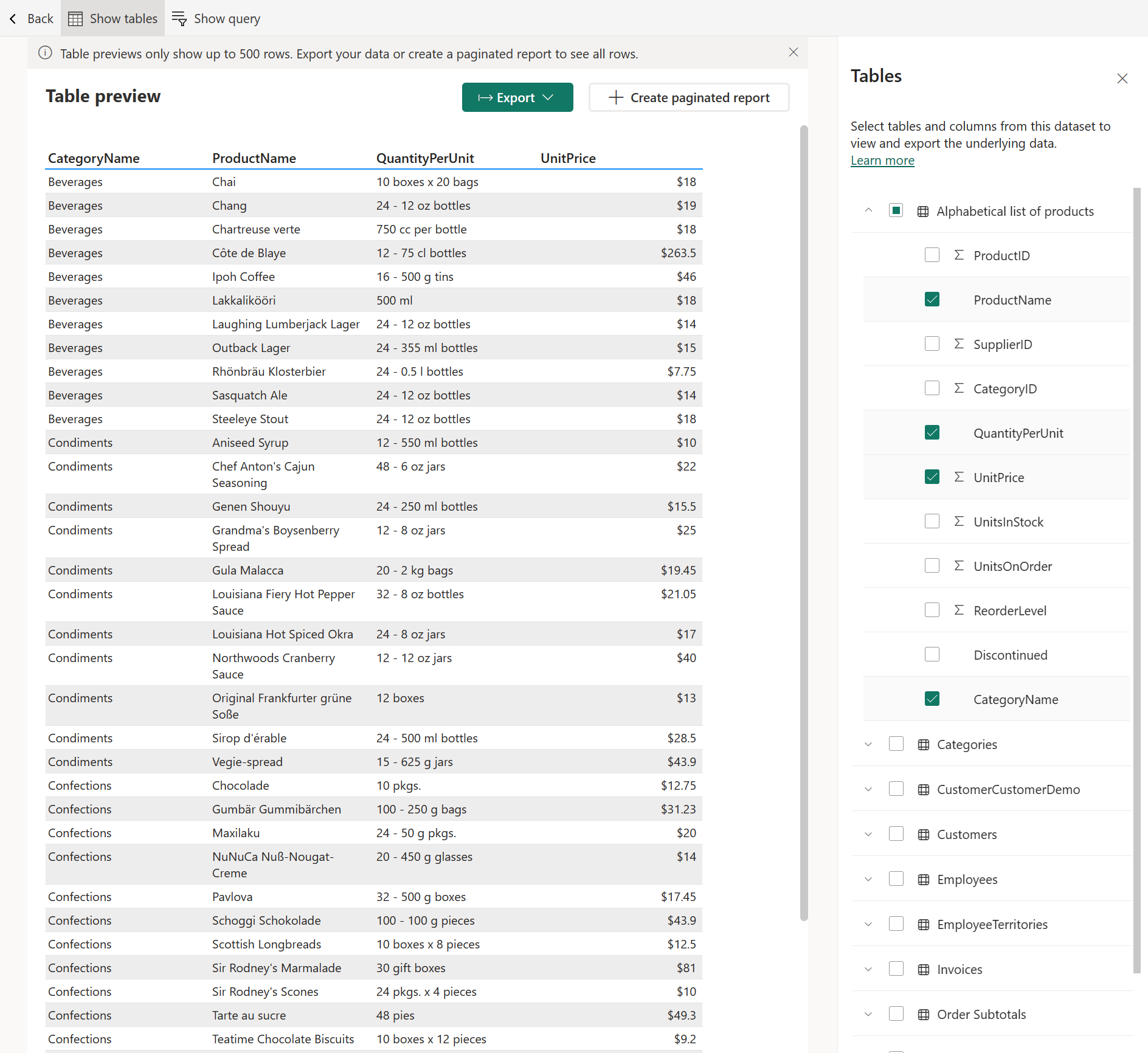Click the Invoices table grid icon
The image size is (1148, 1053).
924,970
